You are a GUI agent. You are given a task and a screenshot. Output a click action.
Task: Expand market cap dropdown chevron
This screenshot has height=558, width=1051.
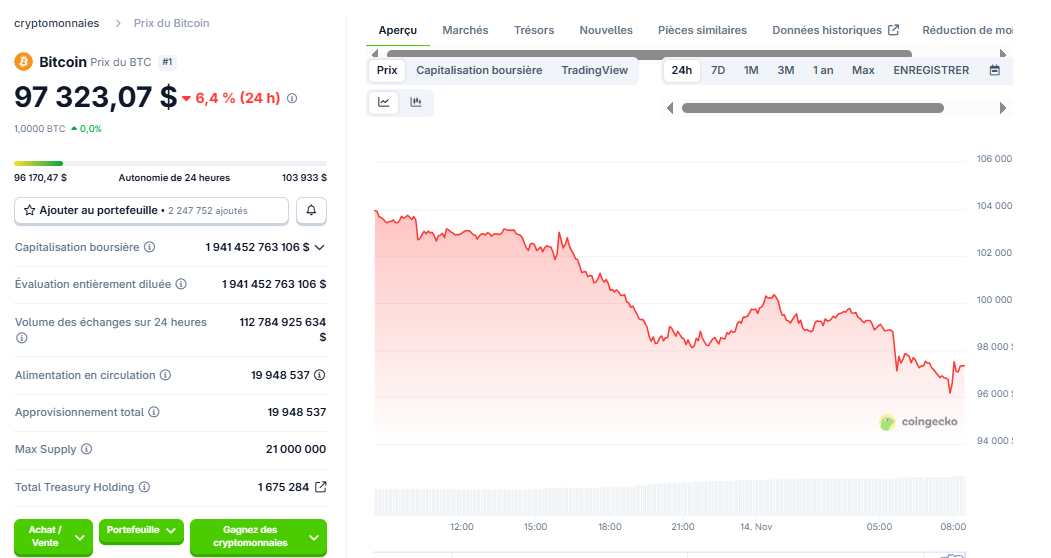(320, 247)
